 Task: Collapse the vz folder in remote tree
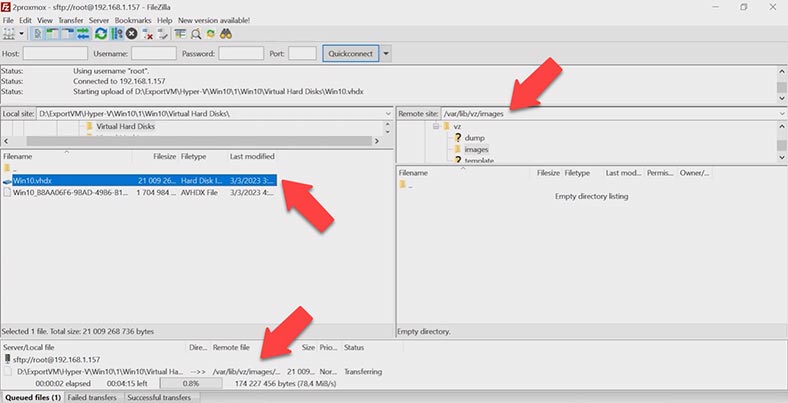coord(436,127)
